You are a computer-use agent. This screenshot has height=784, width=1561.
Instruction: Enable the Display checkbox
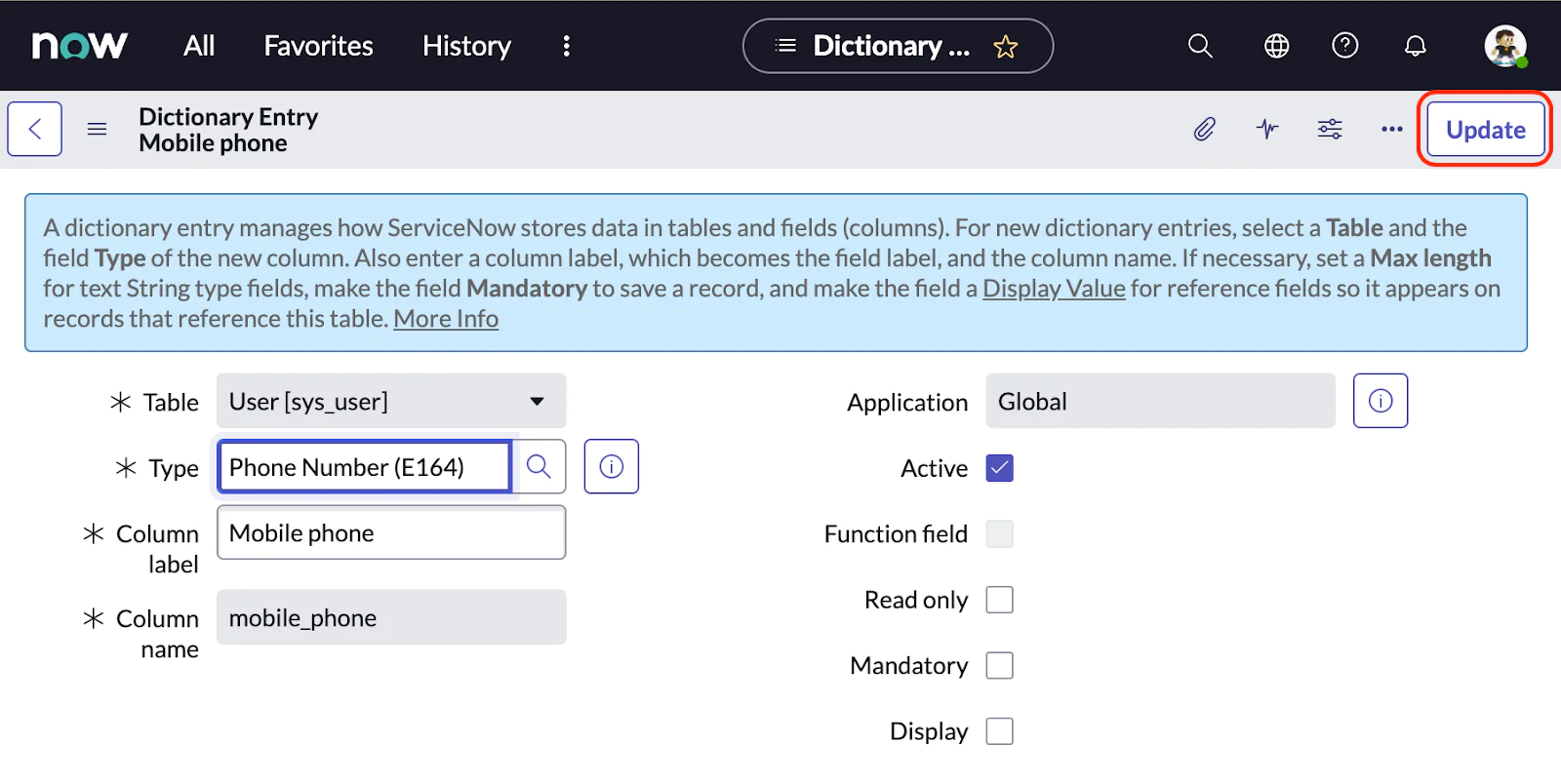tap(1000, 731)
